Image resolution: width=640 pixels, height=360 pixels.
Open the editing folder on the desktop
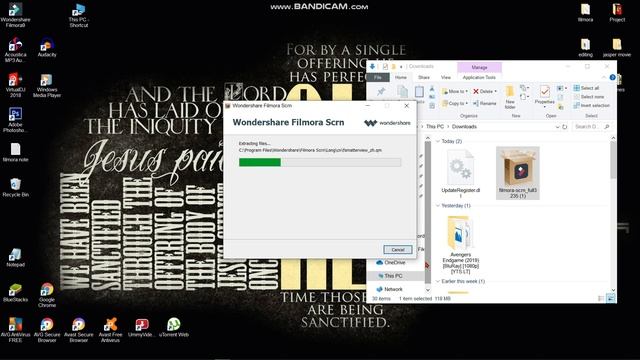click(585, 47)
